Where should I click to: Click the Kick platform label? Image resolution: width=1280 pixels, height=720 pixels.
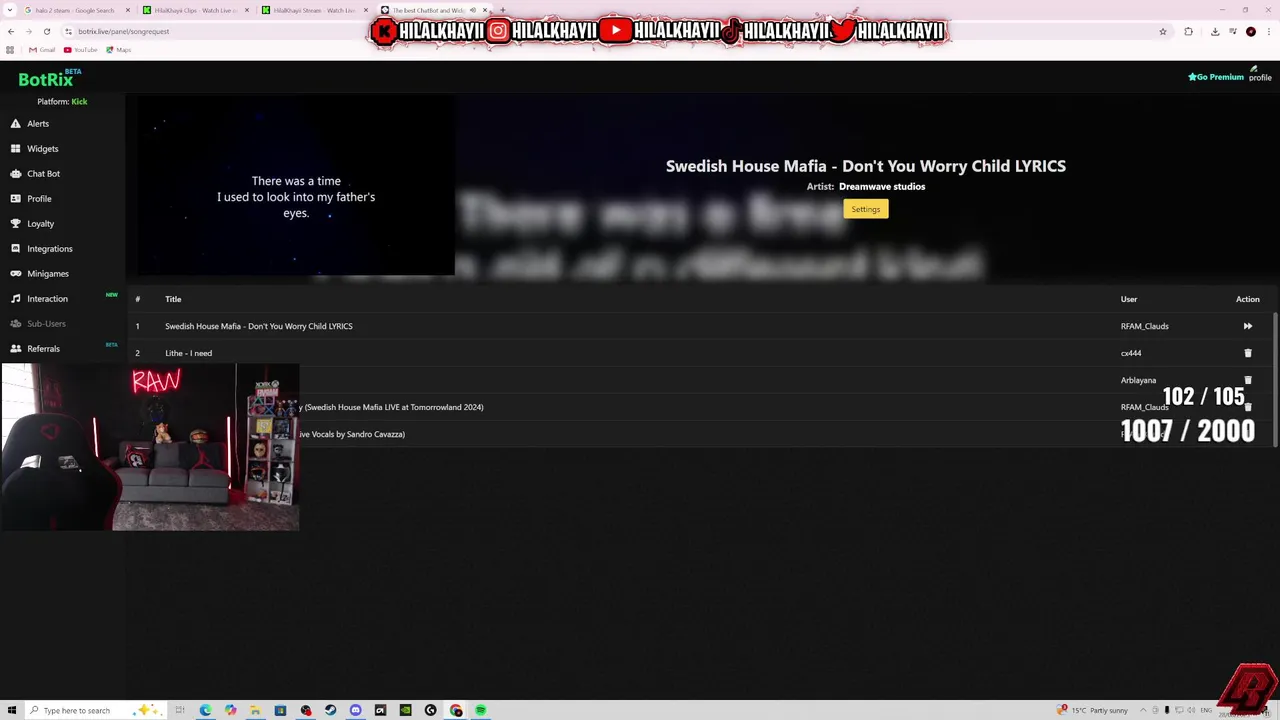pyautogui.click(x=79, y=102)
